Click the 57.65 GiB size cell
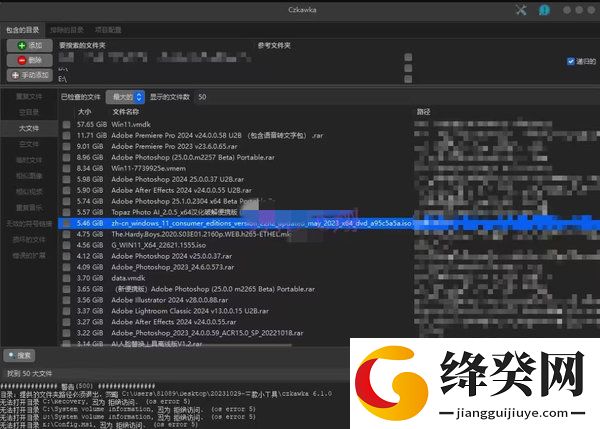 (92, 124)
